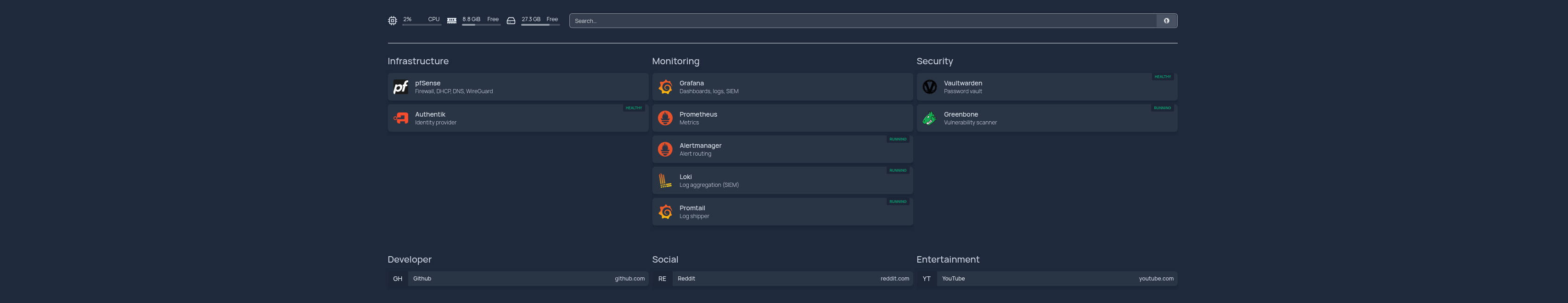Click the GH bookmark abbreviation
The height and width of the screenshot is (303, 1568).
(398, 279)
